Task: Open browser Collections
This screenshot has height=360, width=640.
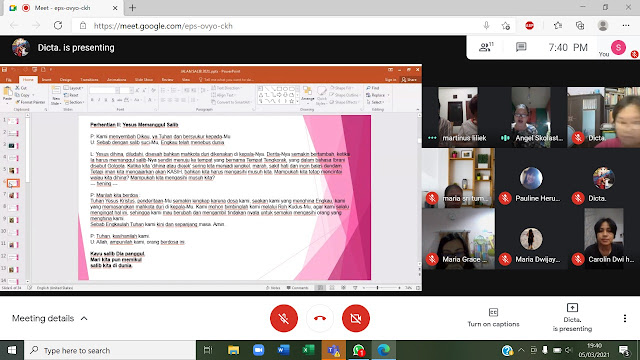Action: pos(580,26)
